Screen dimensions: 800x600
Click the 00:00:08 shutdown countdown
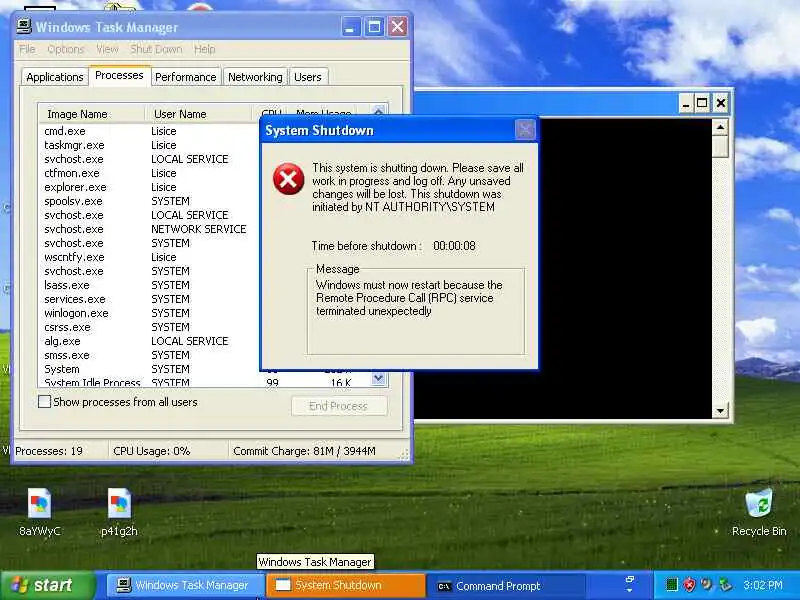(x=454, y=246)
